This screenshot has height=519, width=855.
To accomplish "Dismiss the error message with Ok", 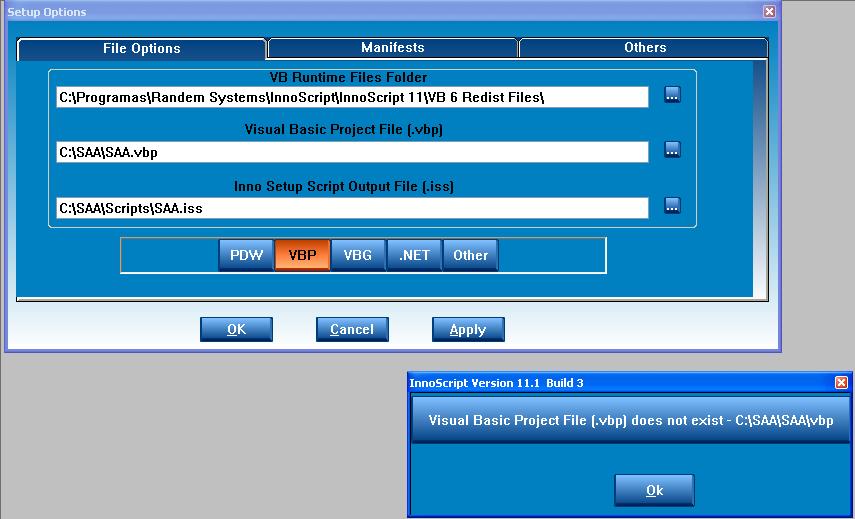I will (x=654, y=491).
